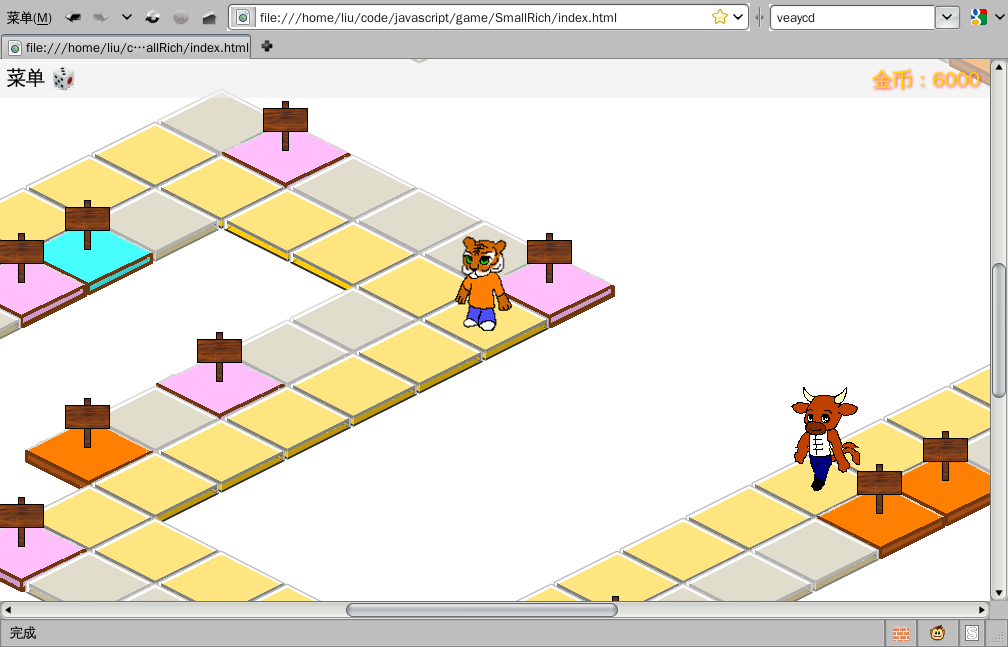Click the horizontal scrollbar thumb
This screenshot has width=1008, height=647.
[482, 610]
